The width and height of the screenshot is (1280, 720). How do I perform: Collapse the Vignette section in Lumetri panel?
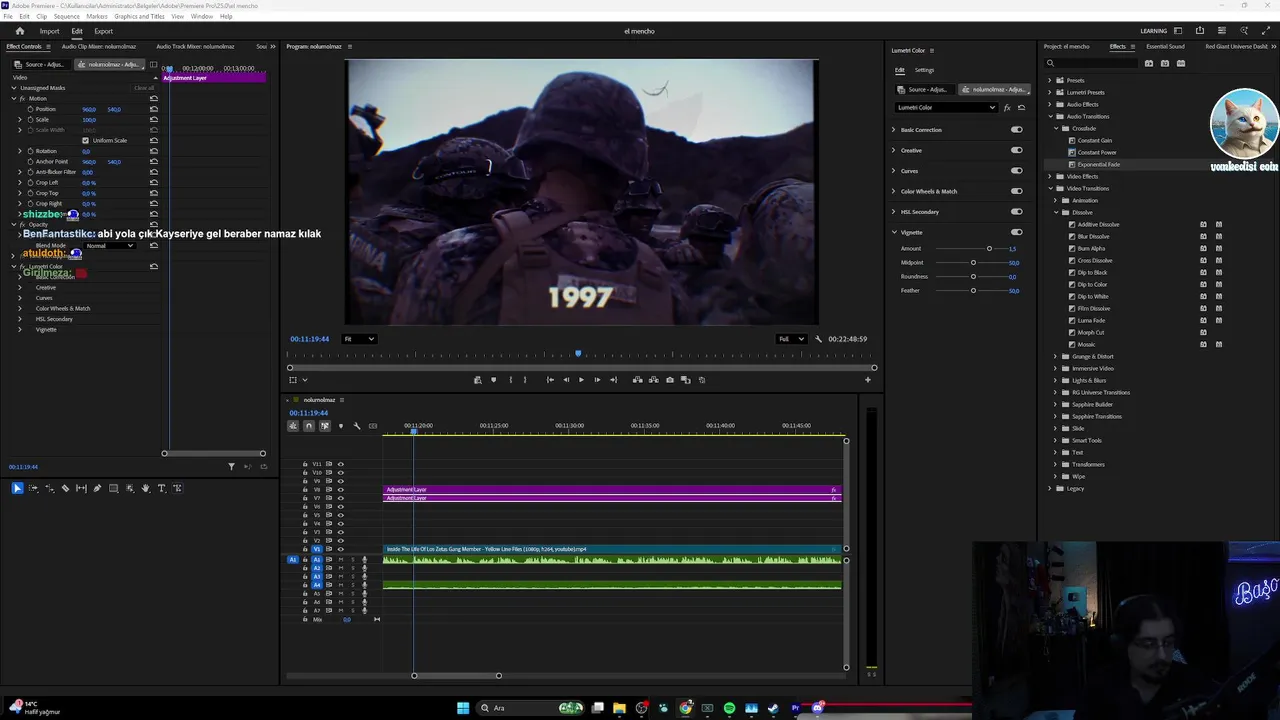point(894,232)
